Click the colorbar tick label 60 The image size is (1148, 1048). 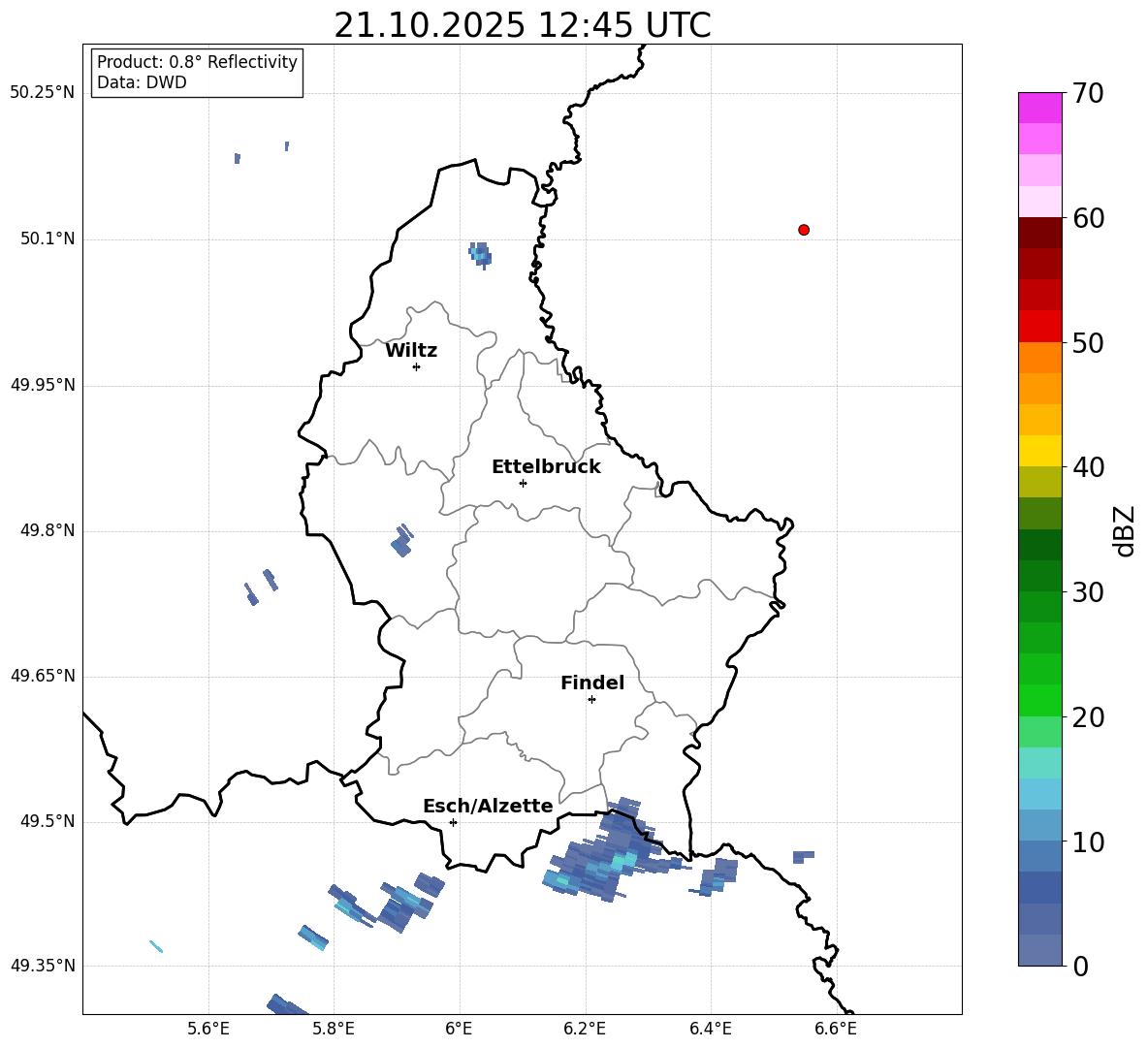(x=1088, y=218)
